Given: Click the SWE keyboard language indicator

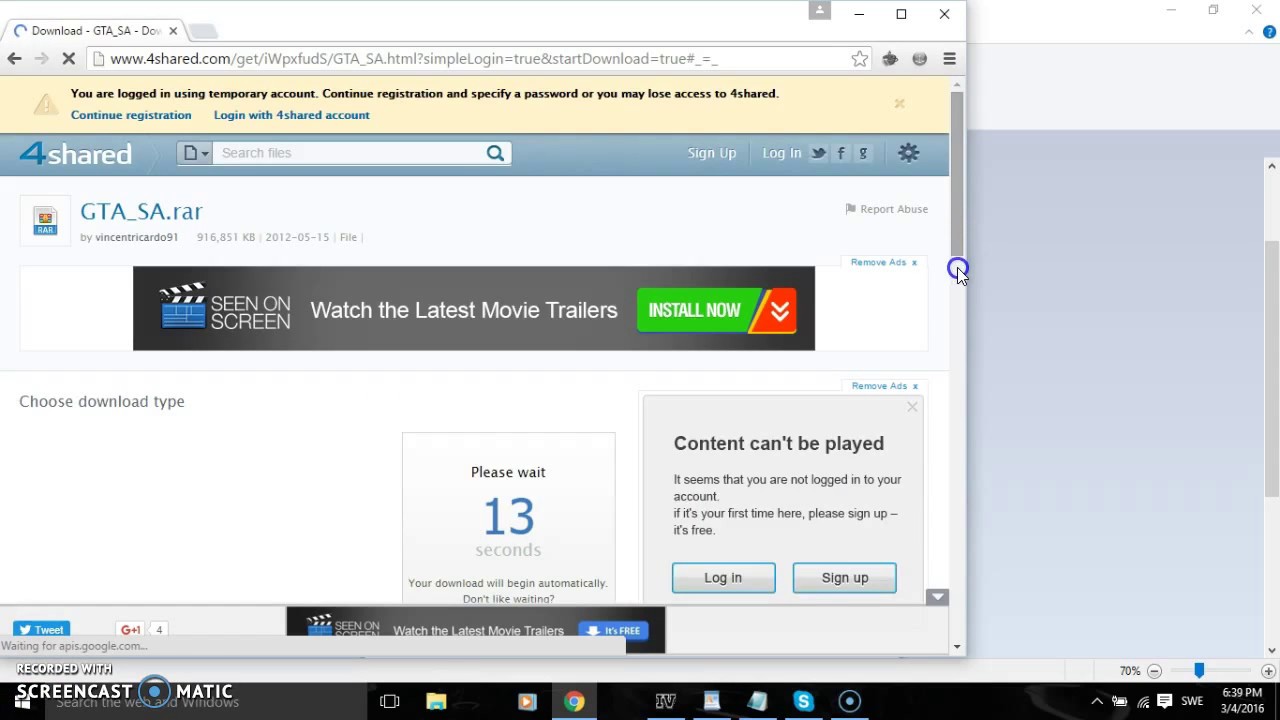Looking at the screenshot, I should [1192, 702].
